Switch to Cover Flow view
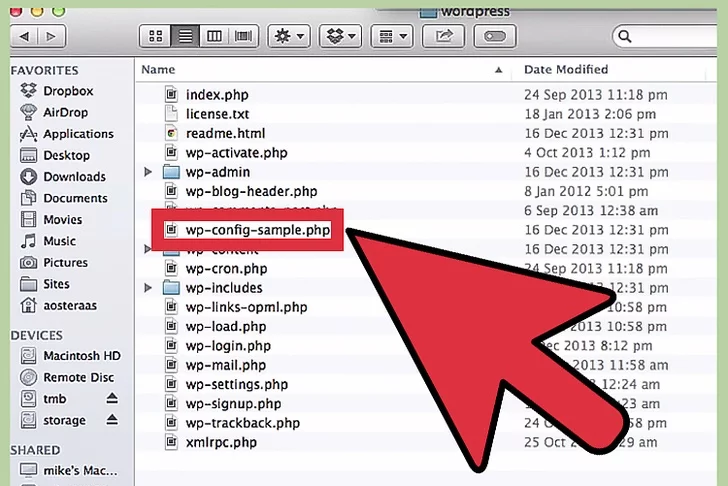 pos(243,36)
